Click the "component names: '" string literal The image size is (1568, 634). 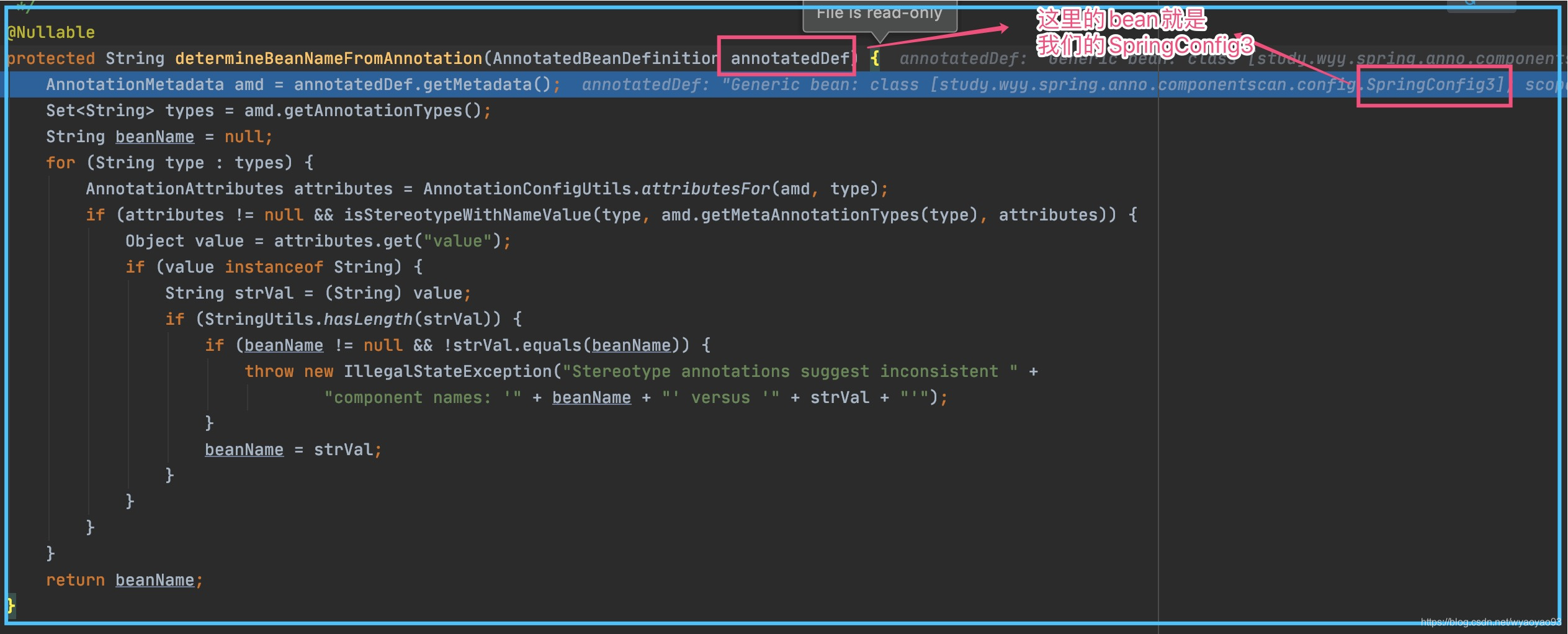(x=423, y=397)
